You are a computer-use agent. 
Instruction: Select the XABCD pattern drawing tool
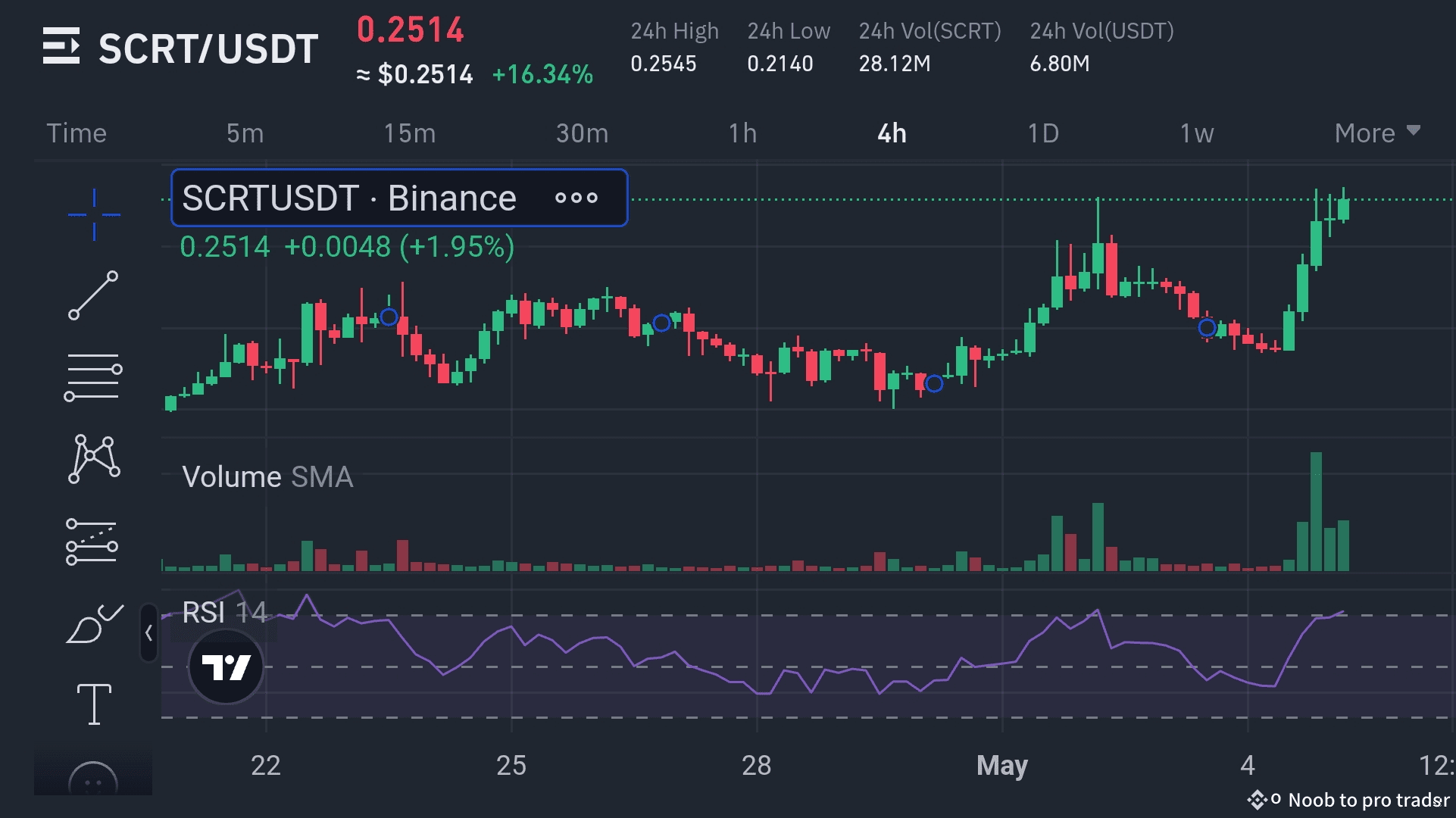94,459
